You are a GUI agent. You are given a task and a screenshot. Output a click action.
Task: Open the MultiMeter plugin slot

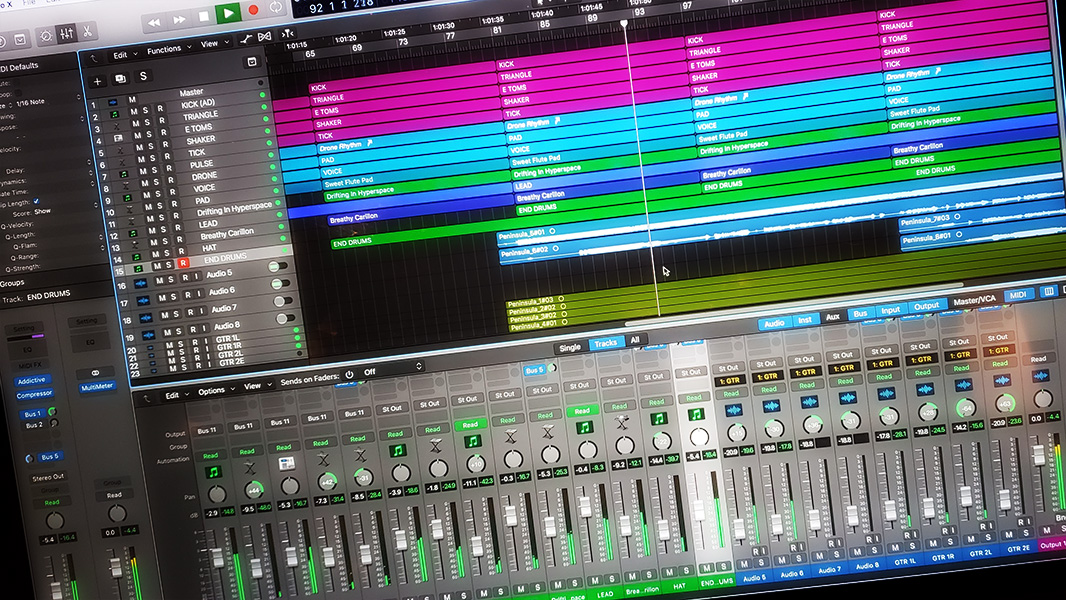coord(97,387)
